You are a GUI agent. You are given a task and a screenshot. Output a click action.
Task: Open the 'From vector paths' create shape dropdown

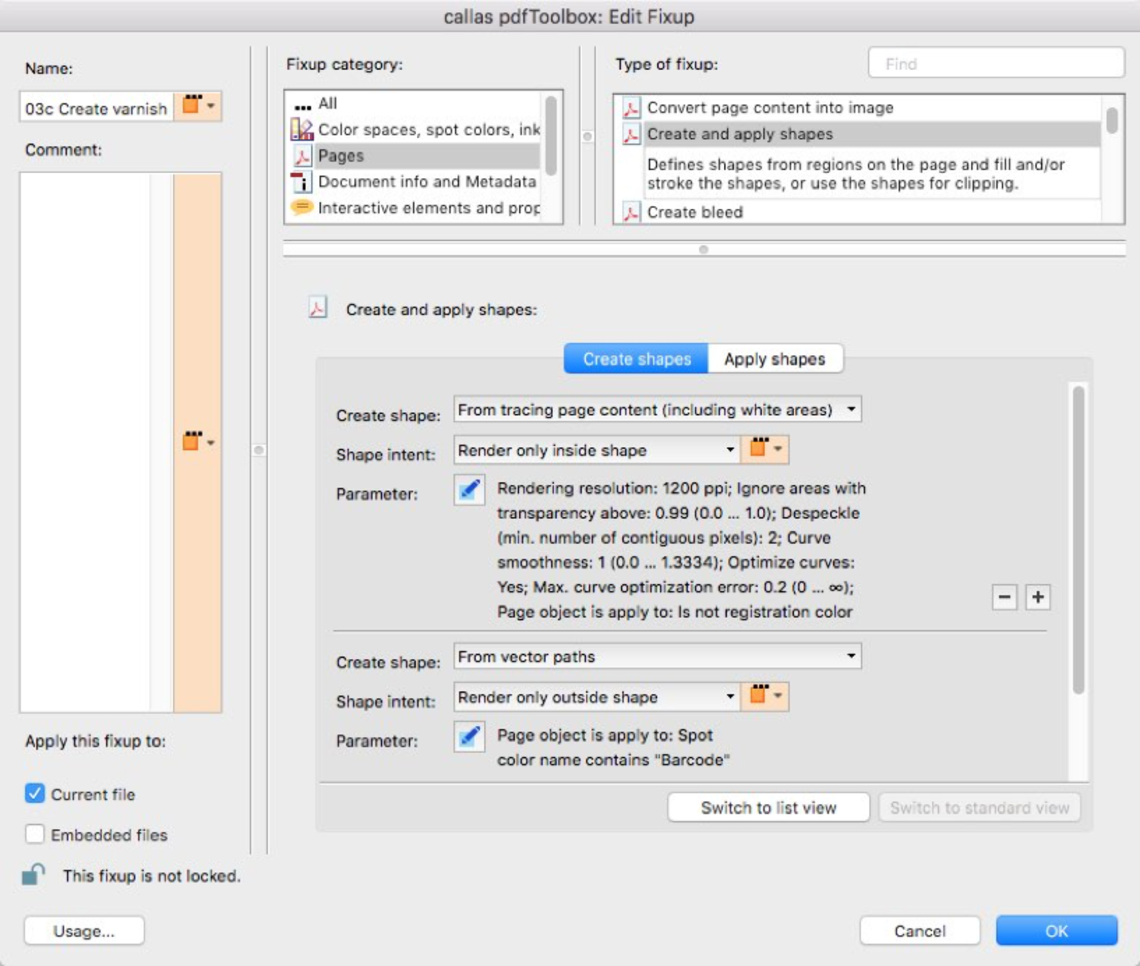coord(657,656)
